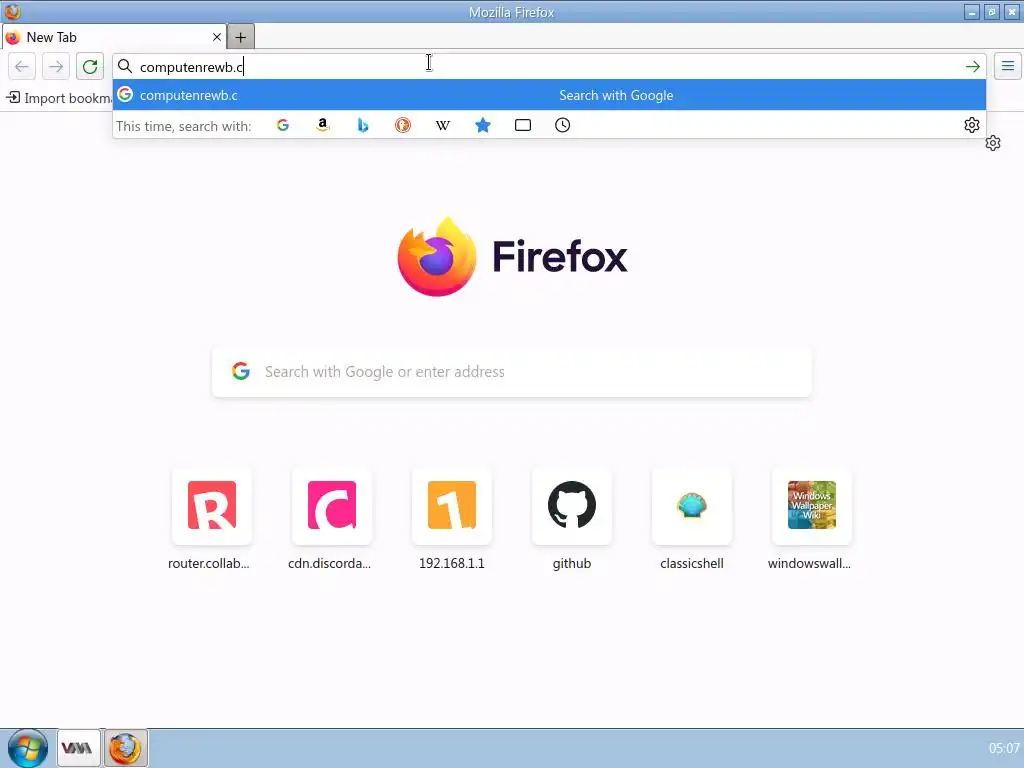Screen dimensions: 1024x768
Task: Open a new tab with plus button
Action: click(x=240, y=37)
